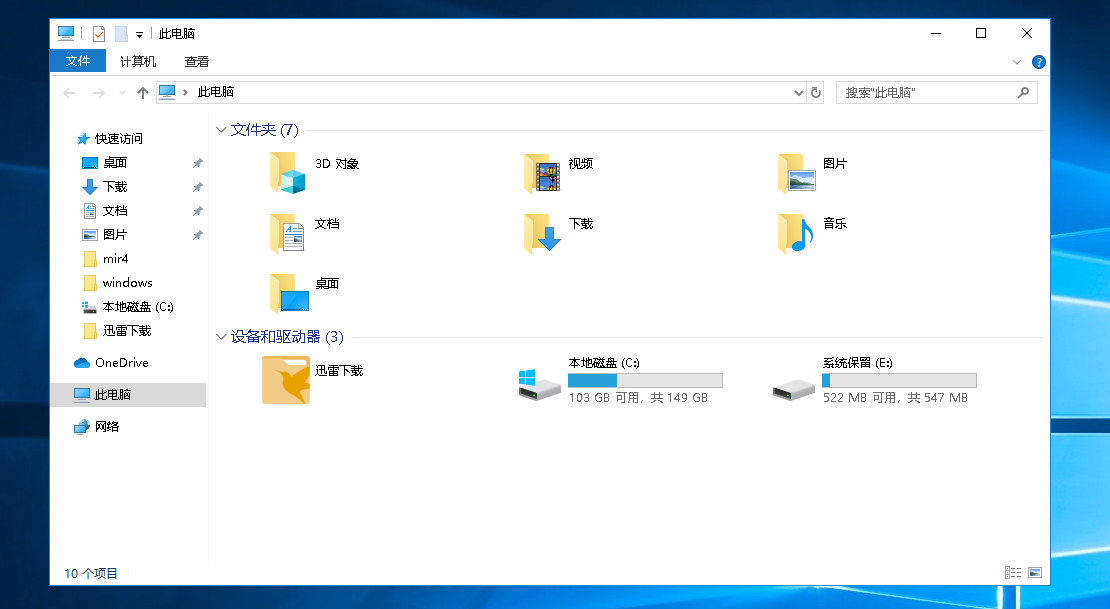
Task: Select 网络 in the navigation pane
Action: (x=107, y=427)
